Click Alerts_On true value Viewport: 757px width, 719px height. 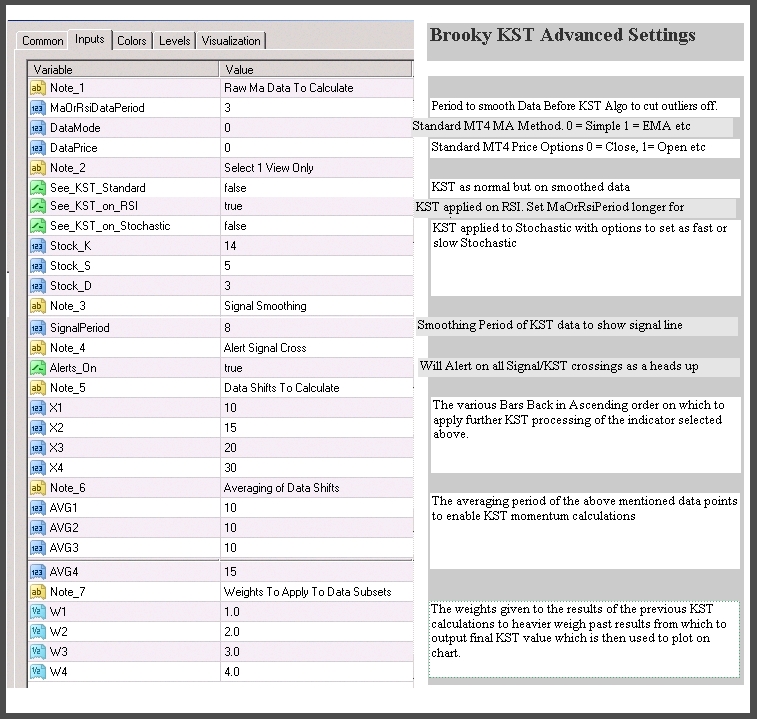tap(317, 368)
